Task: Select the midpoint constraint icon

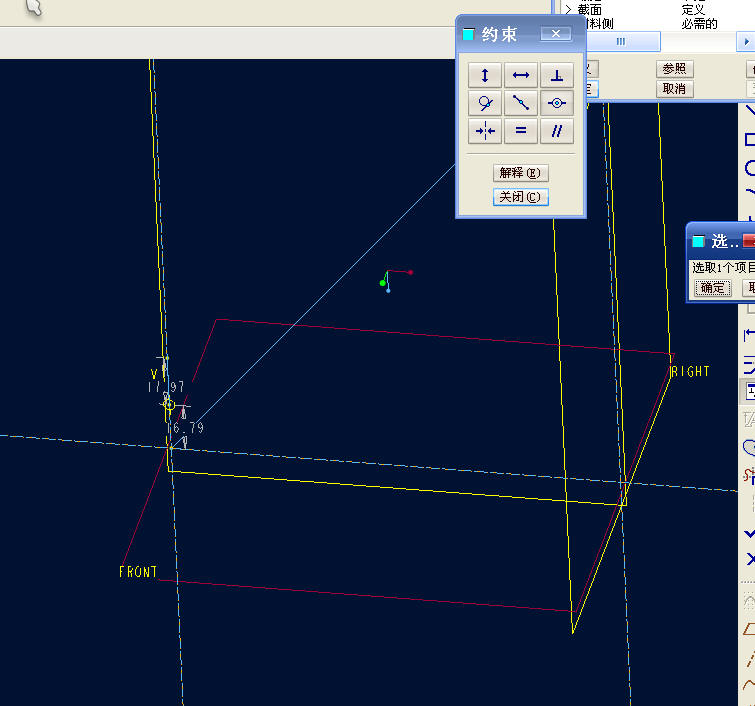Action: click(x=521, y=103)
